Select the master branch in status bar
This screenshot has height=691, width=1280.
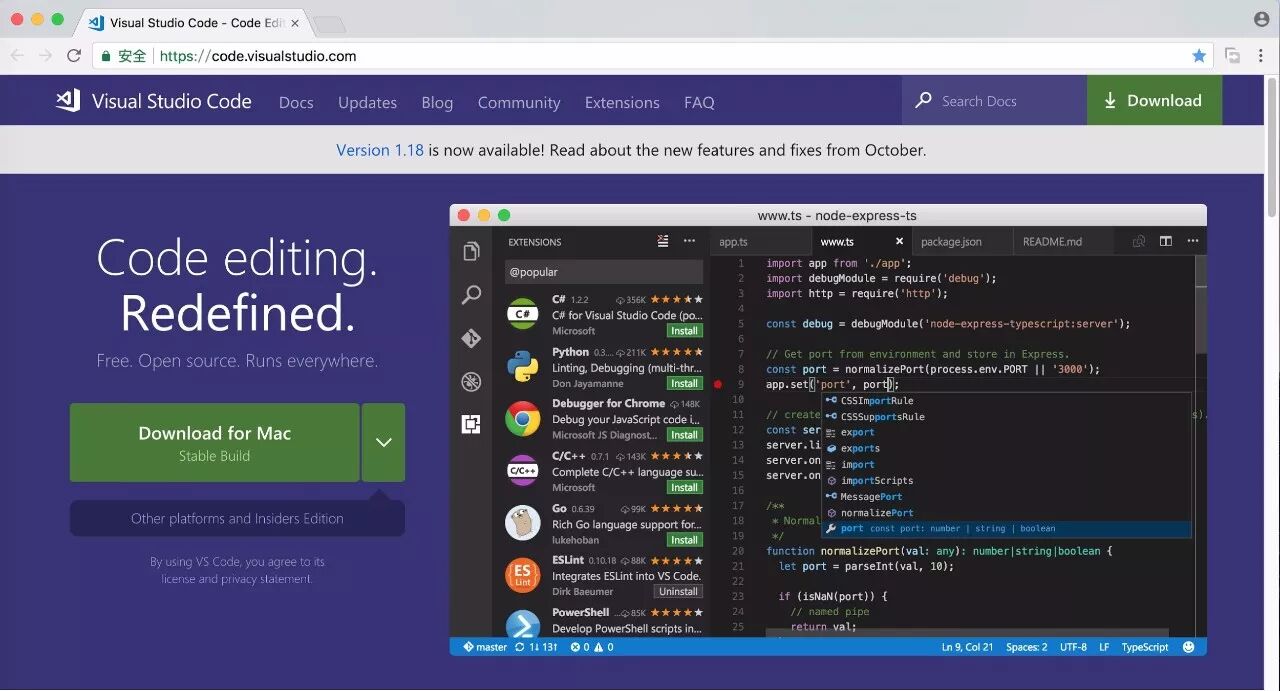pos(484,647)
